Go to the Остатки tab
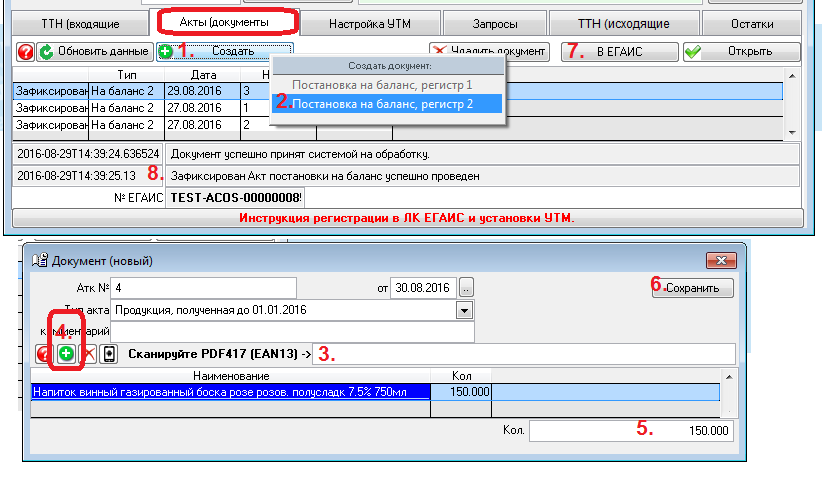 click(x=751, y=22)
